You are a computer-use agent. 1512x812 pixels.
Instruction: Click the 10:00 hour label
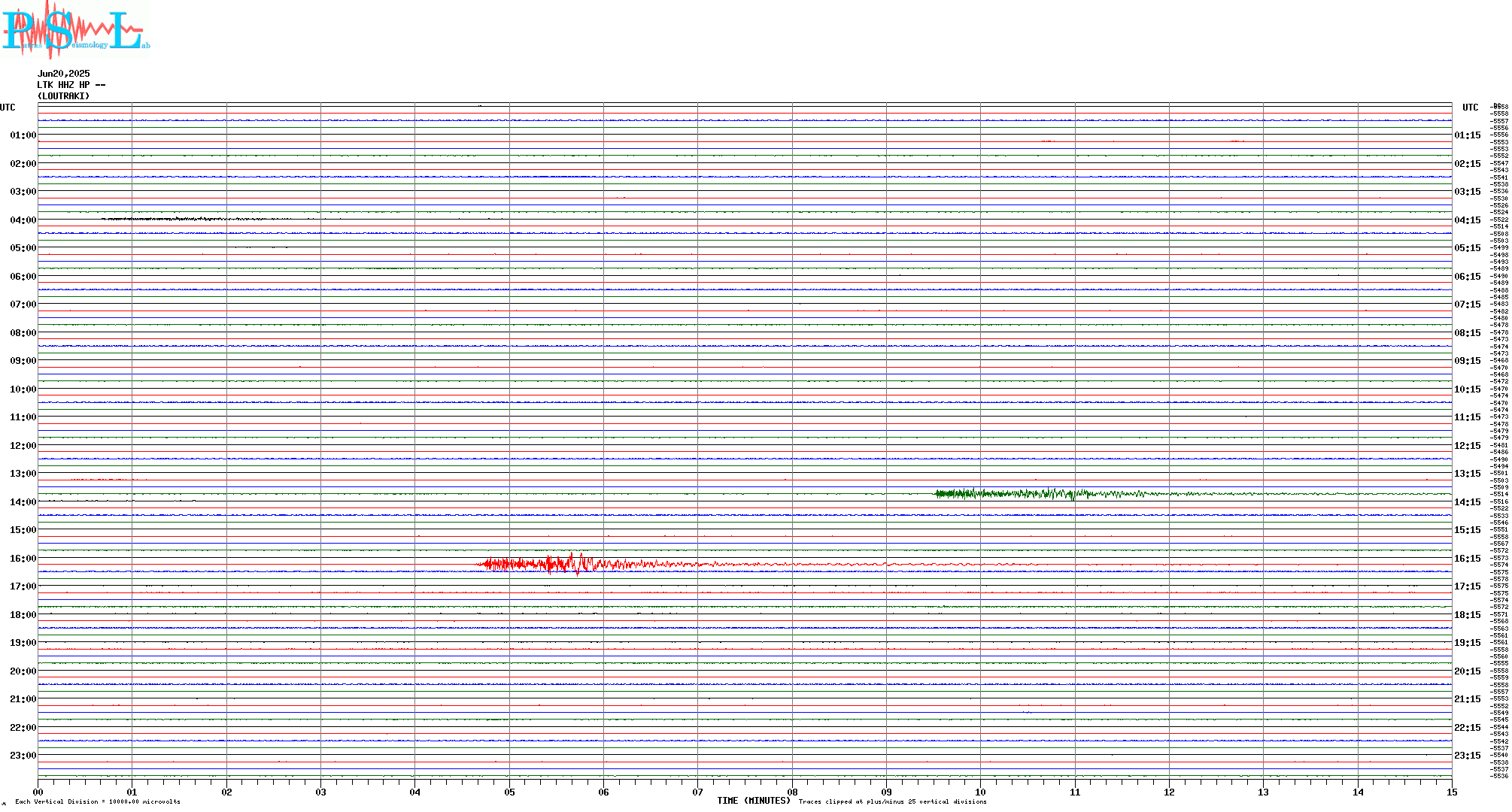point(23,389)
